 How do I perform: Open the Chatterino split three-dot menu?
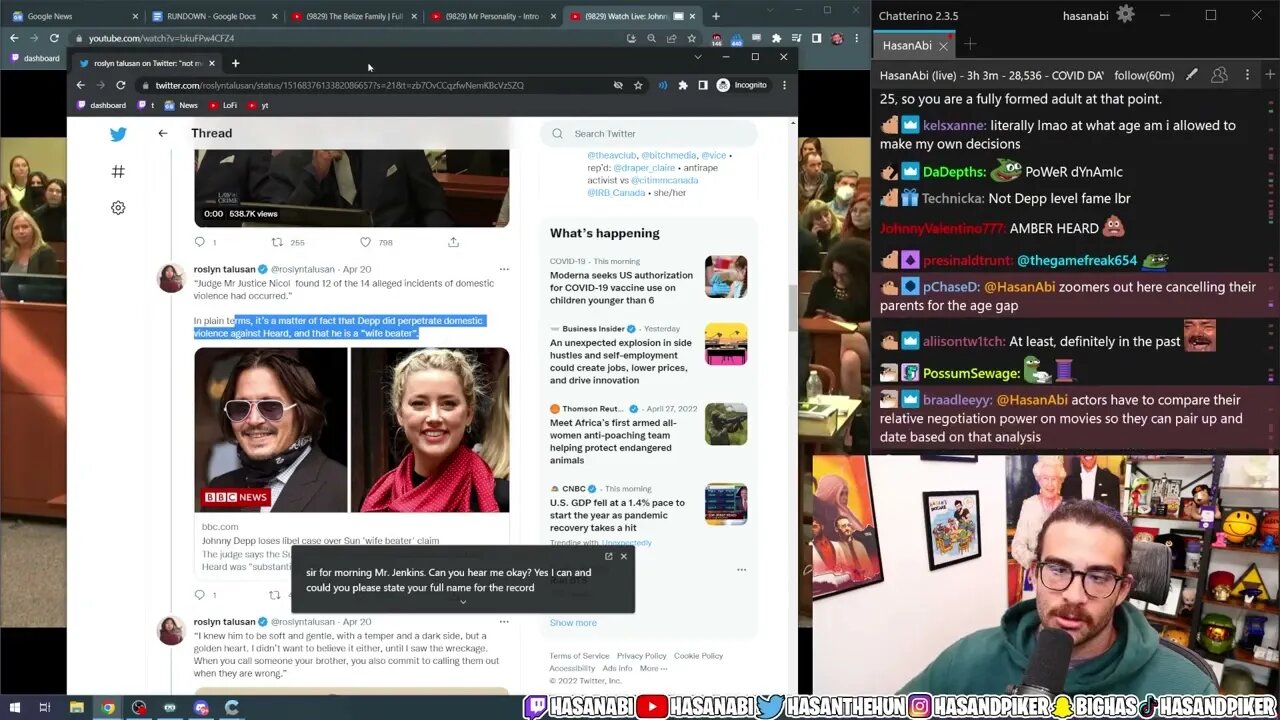point(1247,75)
